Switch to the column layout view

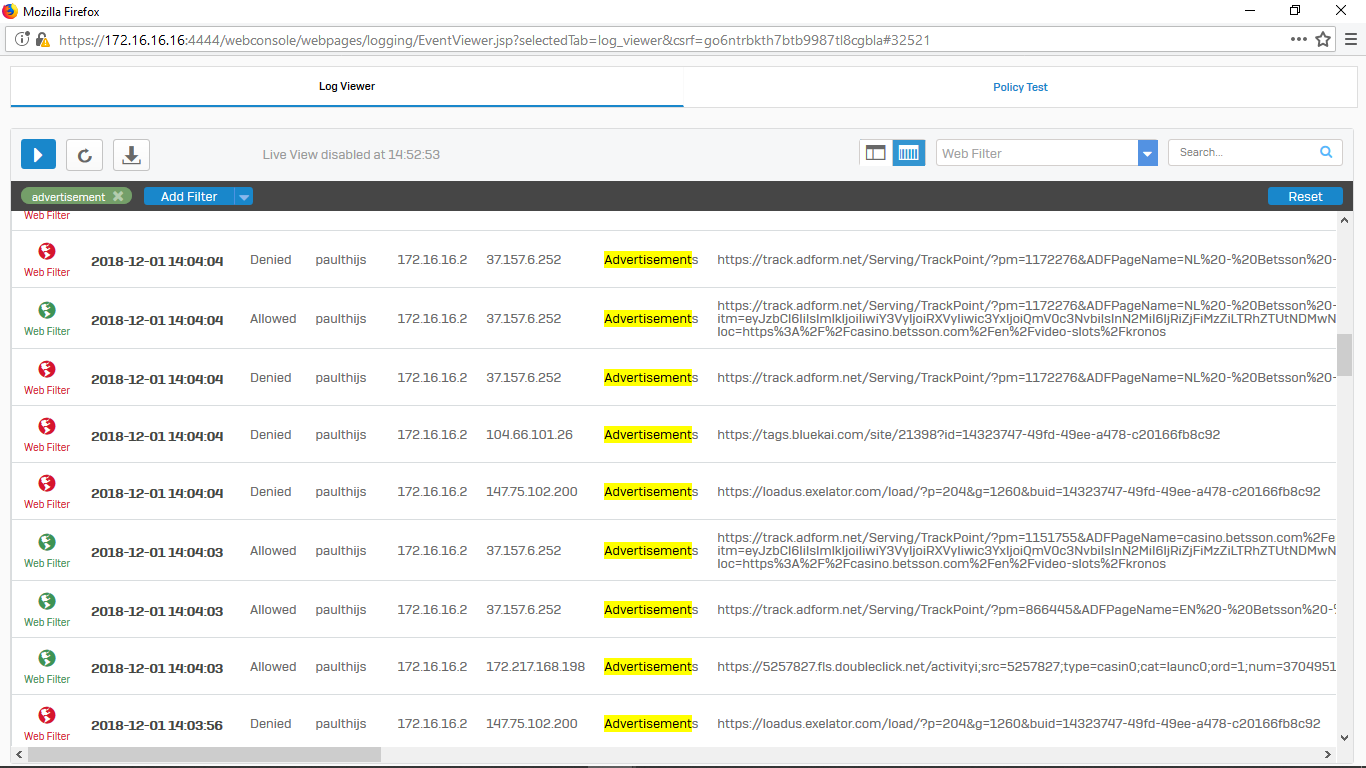(875, 153)
